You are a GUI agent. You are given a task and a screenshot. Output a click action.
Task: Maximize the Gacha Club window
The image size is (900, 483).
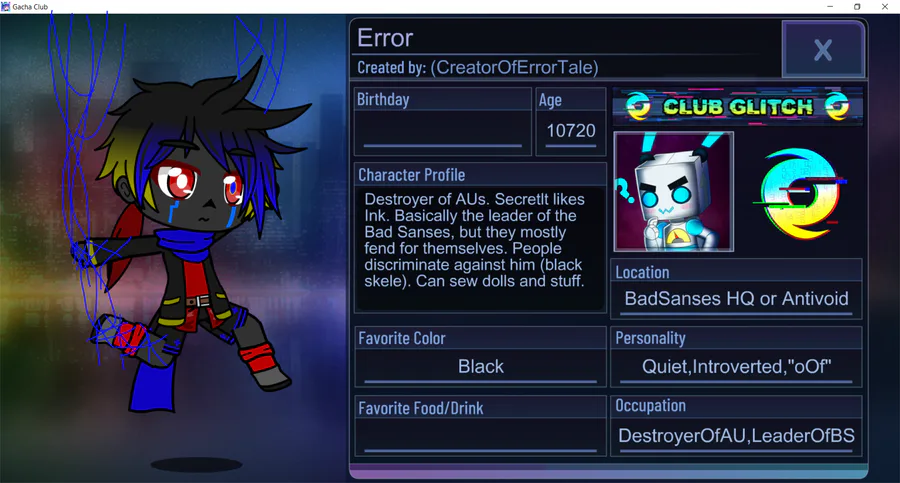tap(857, 6)
